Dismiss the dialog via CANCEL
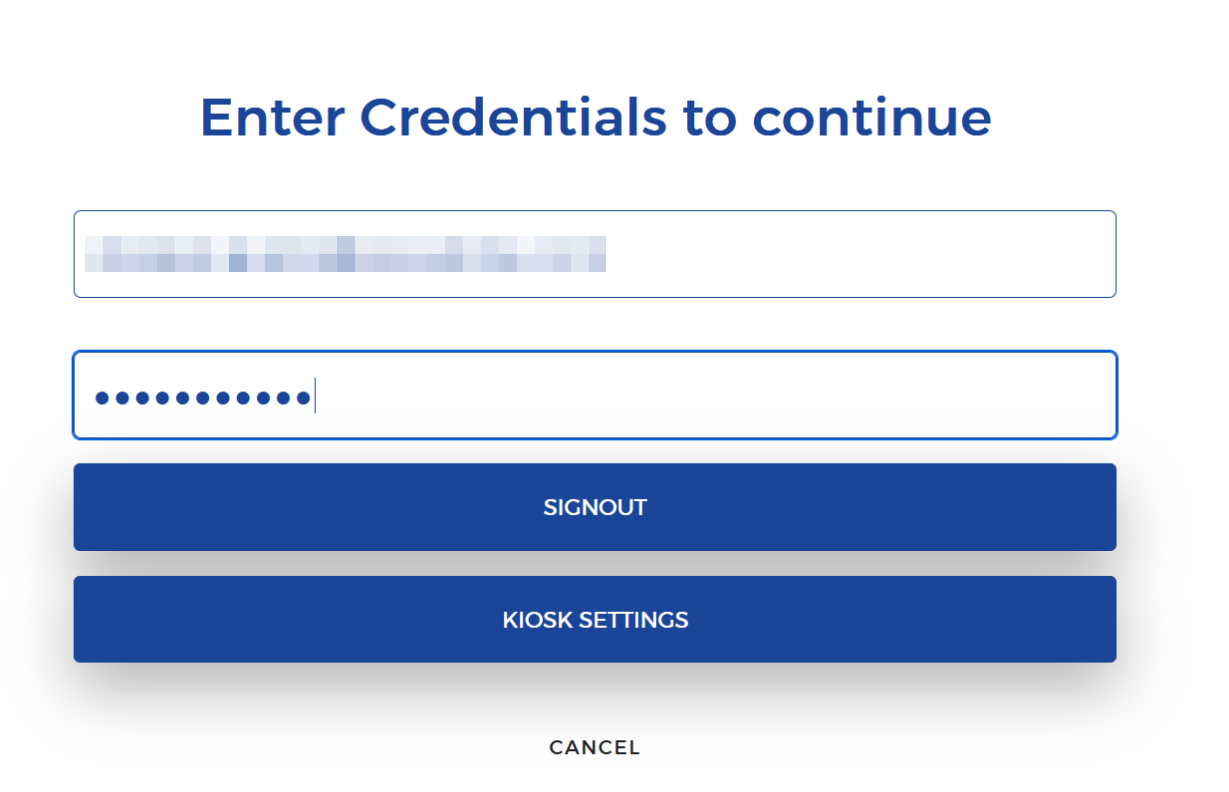1229x792 pixels. (594, 747)
